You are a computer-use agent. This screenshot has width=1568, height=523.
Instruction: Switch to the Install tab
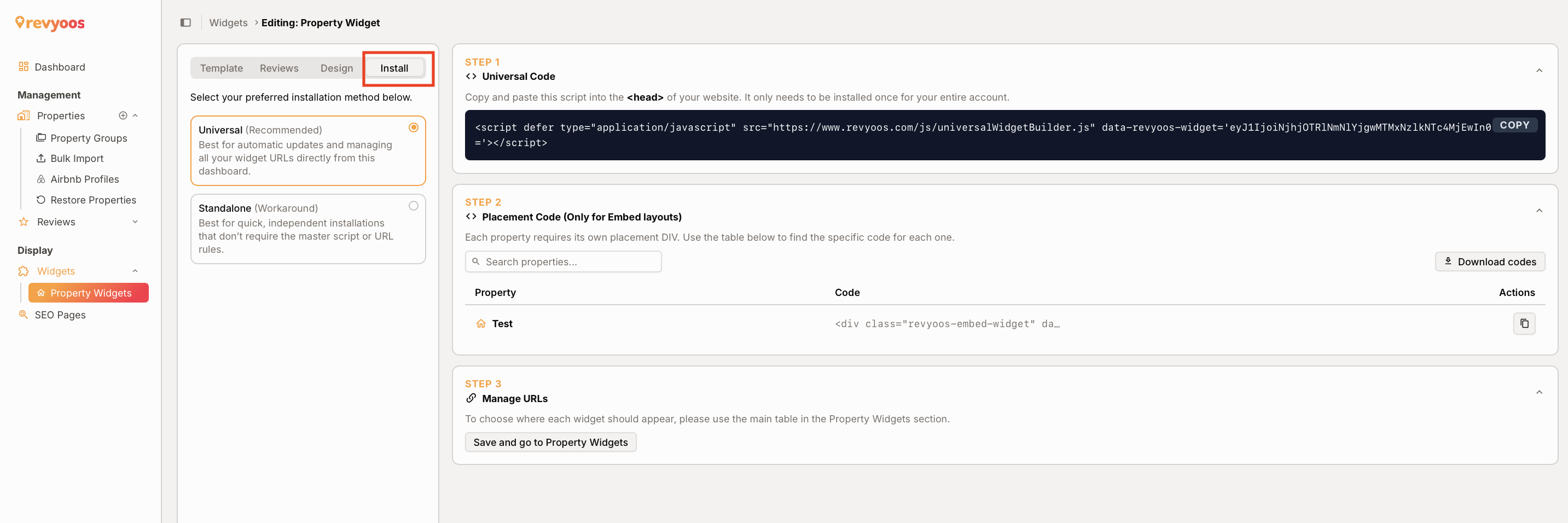[x=394, y=68]
